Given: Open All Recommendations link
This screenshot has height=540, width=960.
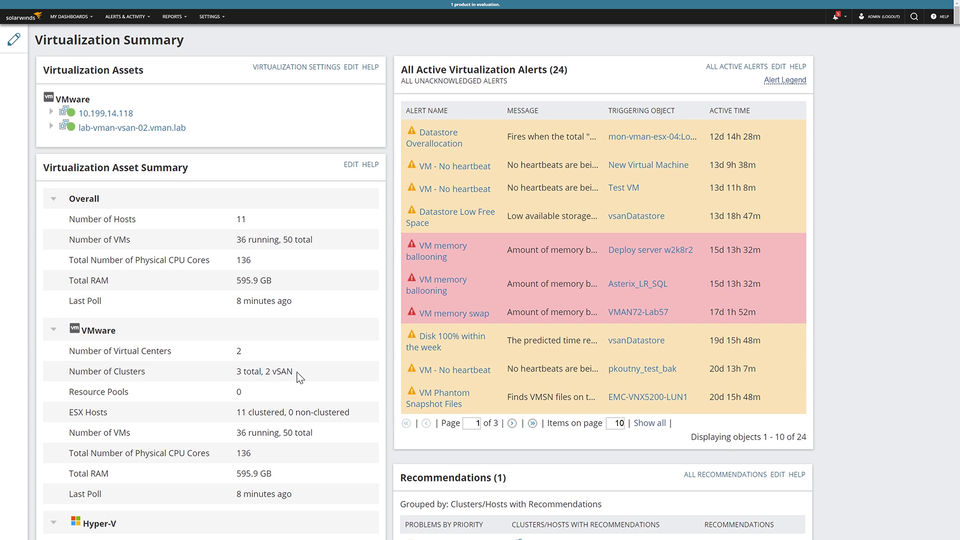Looking at the screenshot, I should click(725, 474).
